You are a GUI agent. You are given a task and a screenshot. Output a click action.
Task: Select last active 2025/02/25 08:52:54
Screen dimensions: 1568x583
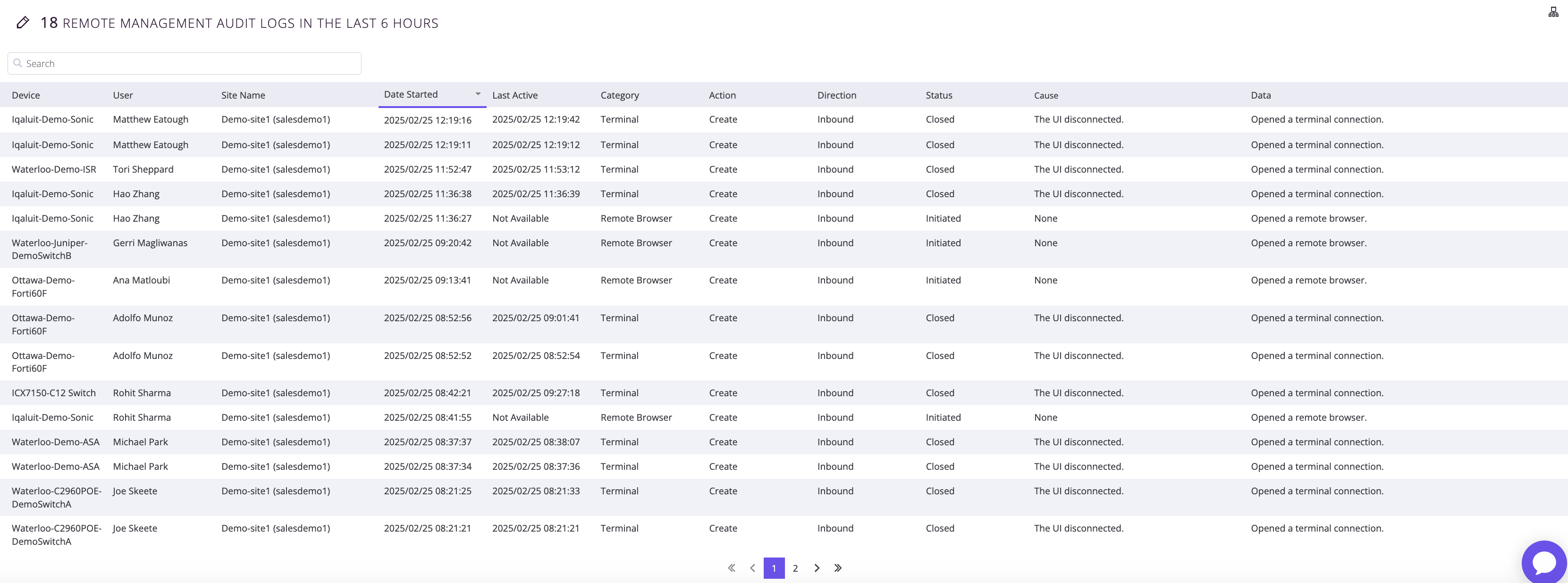click(536, 355)
